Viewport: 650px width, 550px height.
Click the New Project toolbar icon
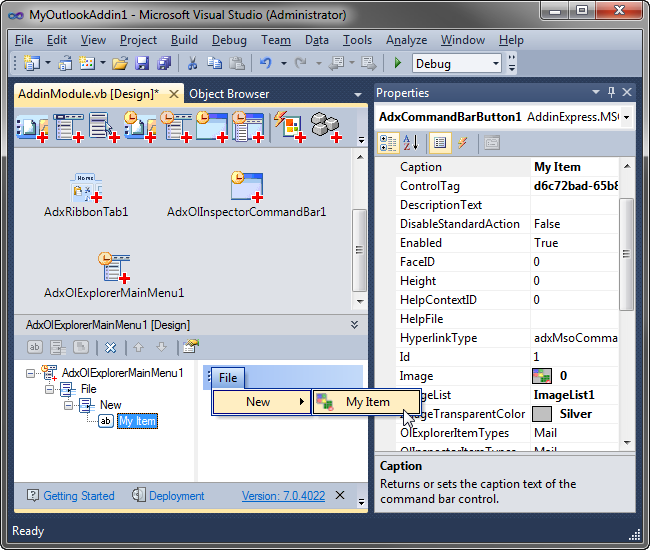(x=32, y=63)
